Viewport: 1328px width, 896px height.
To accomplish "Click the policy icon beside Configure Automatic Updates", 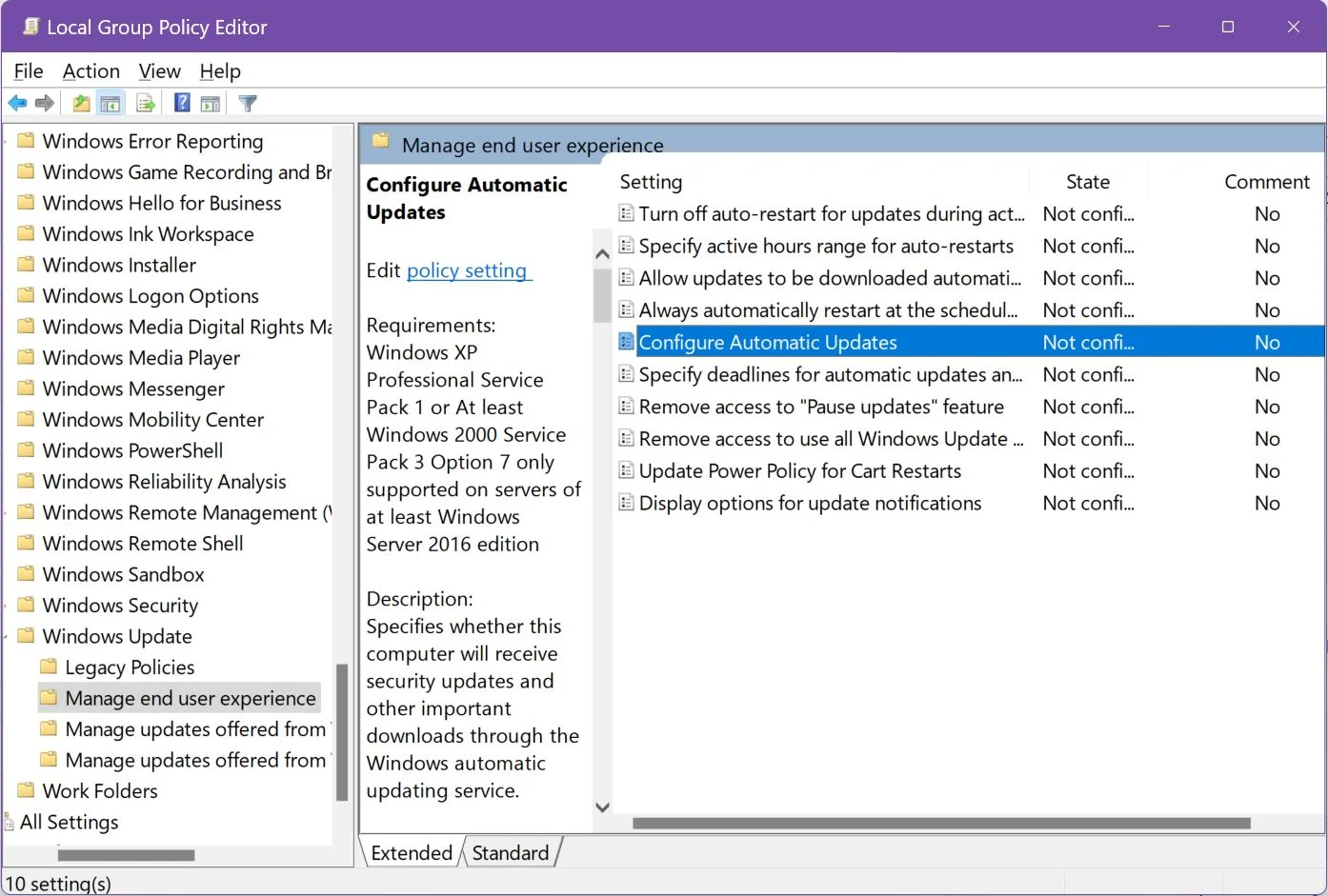I will point(626,342).
